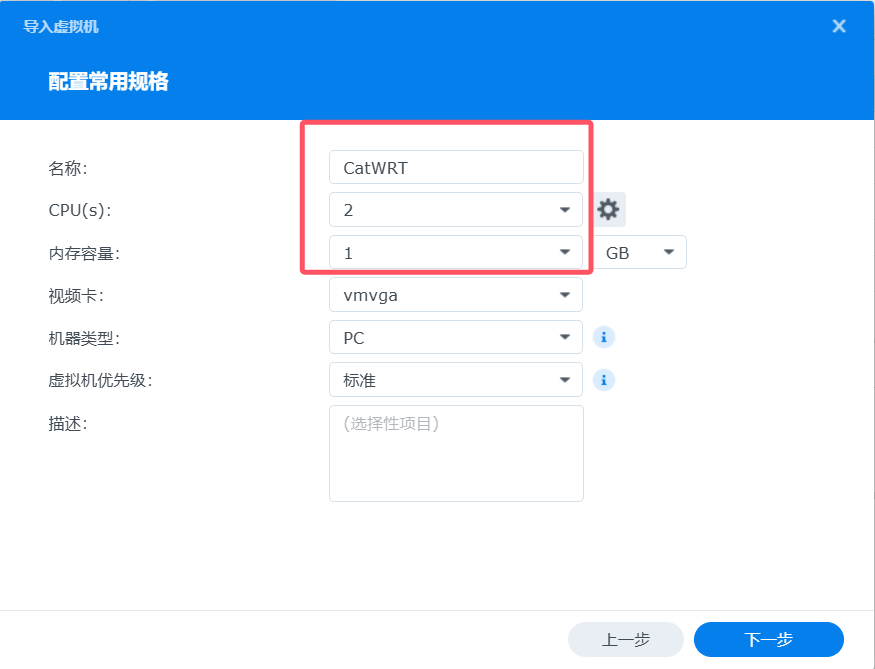This screenshot has height=669, width=875.
Task: Click the dropdown arrow on the GB selector
Action: click(x=668, y=252)
